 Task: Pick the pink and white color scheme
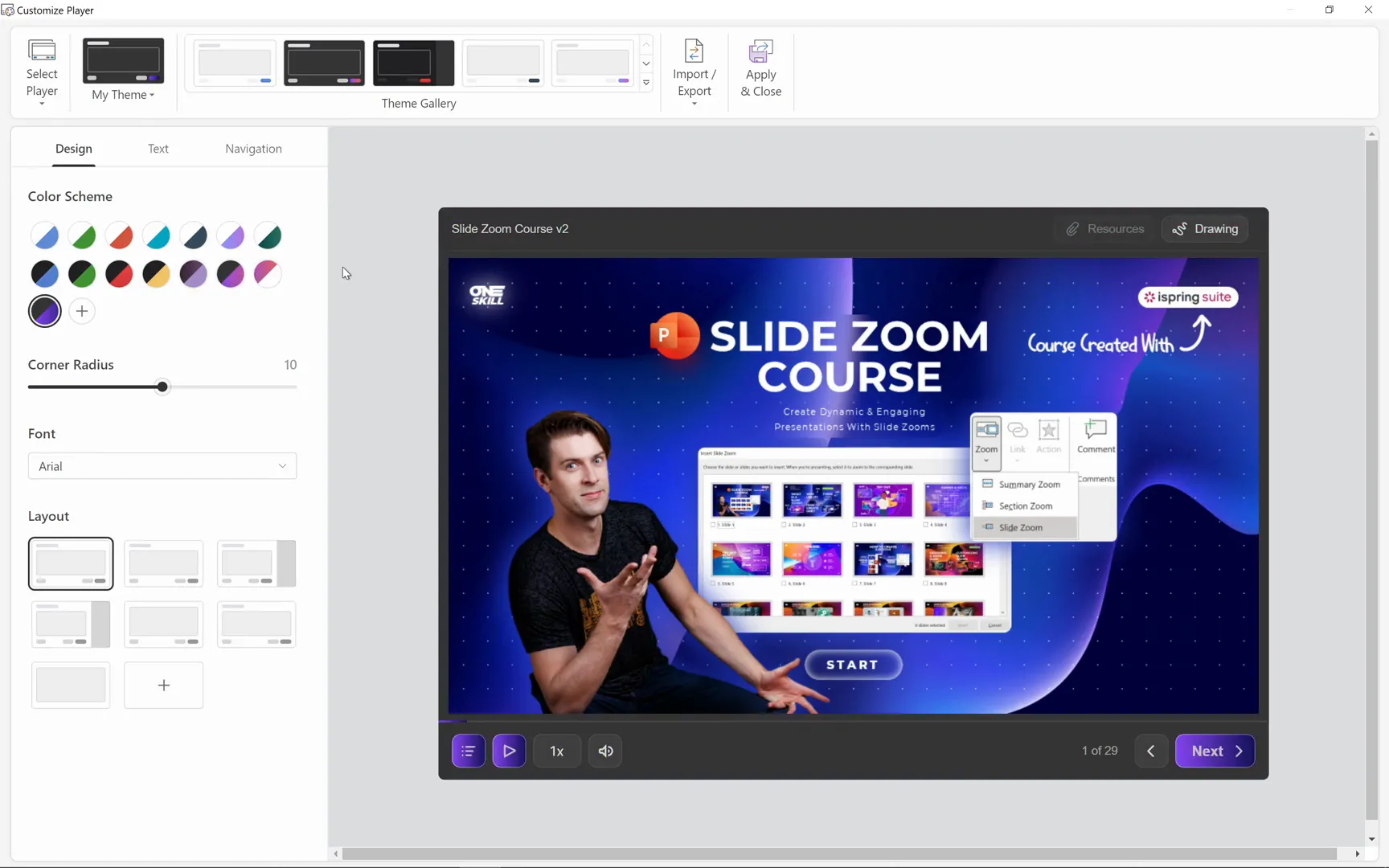click(268, 274)
